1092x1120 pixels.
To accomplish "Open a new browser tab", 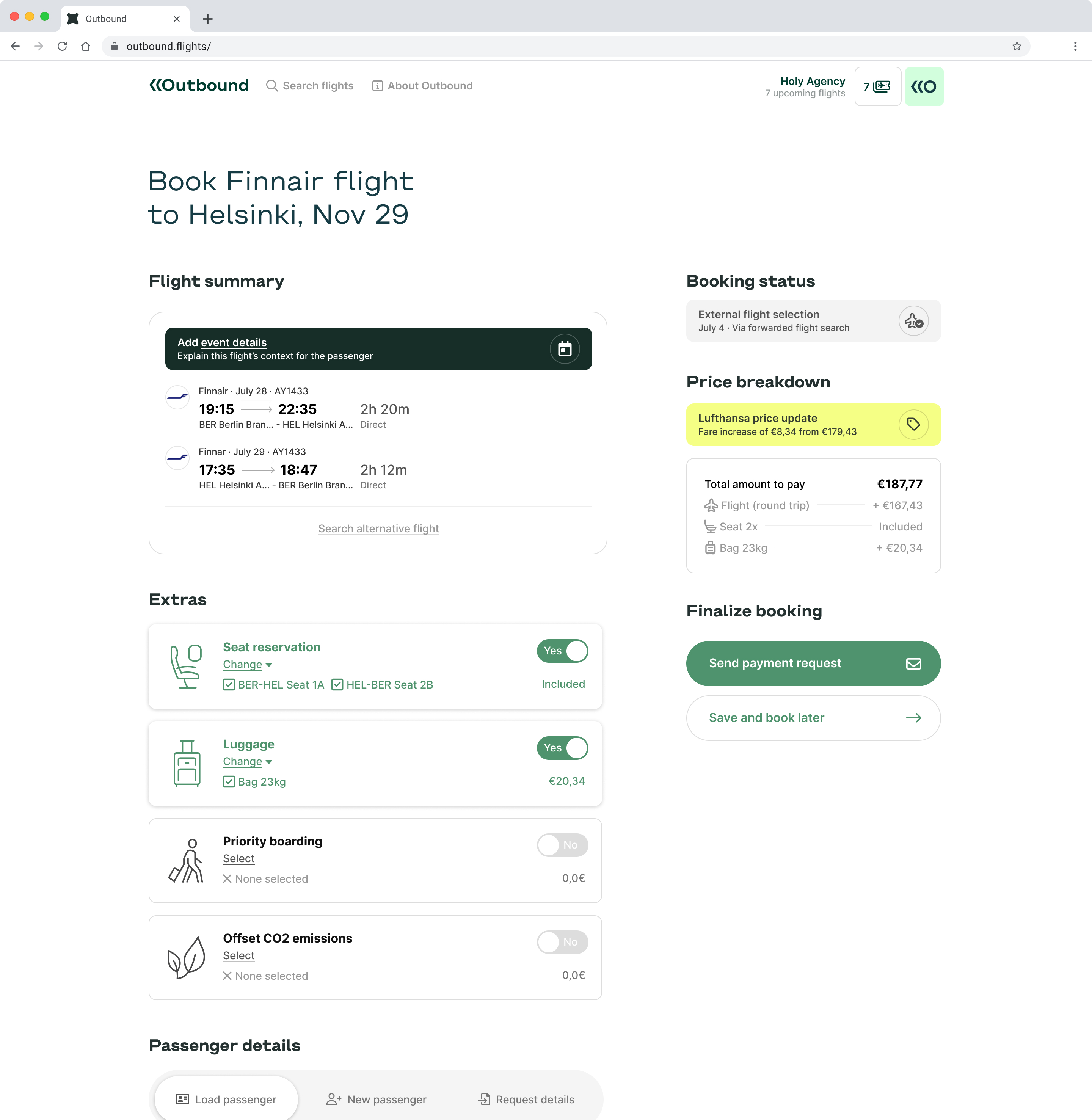I will 208,19.
